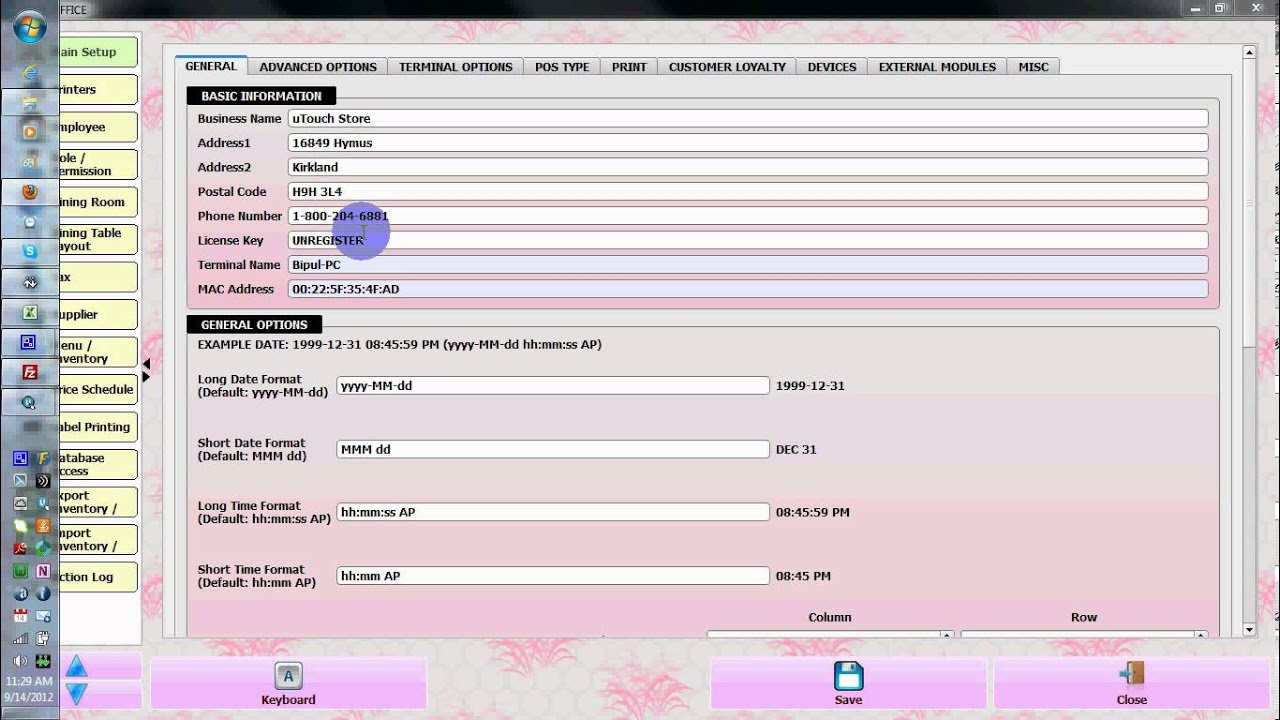This screenshot has height=720, width=1280.
Task: Click the Short Time Format field
Action: [553, 576]
